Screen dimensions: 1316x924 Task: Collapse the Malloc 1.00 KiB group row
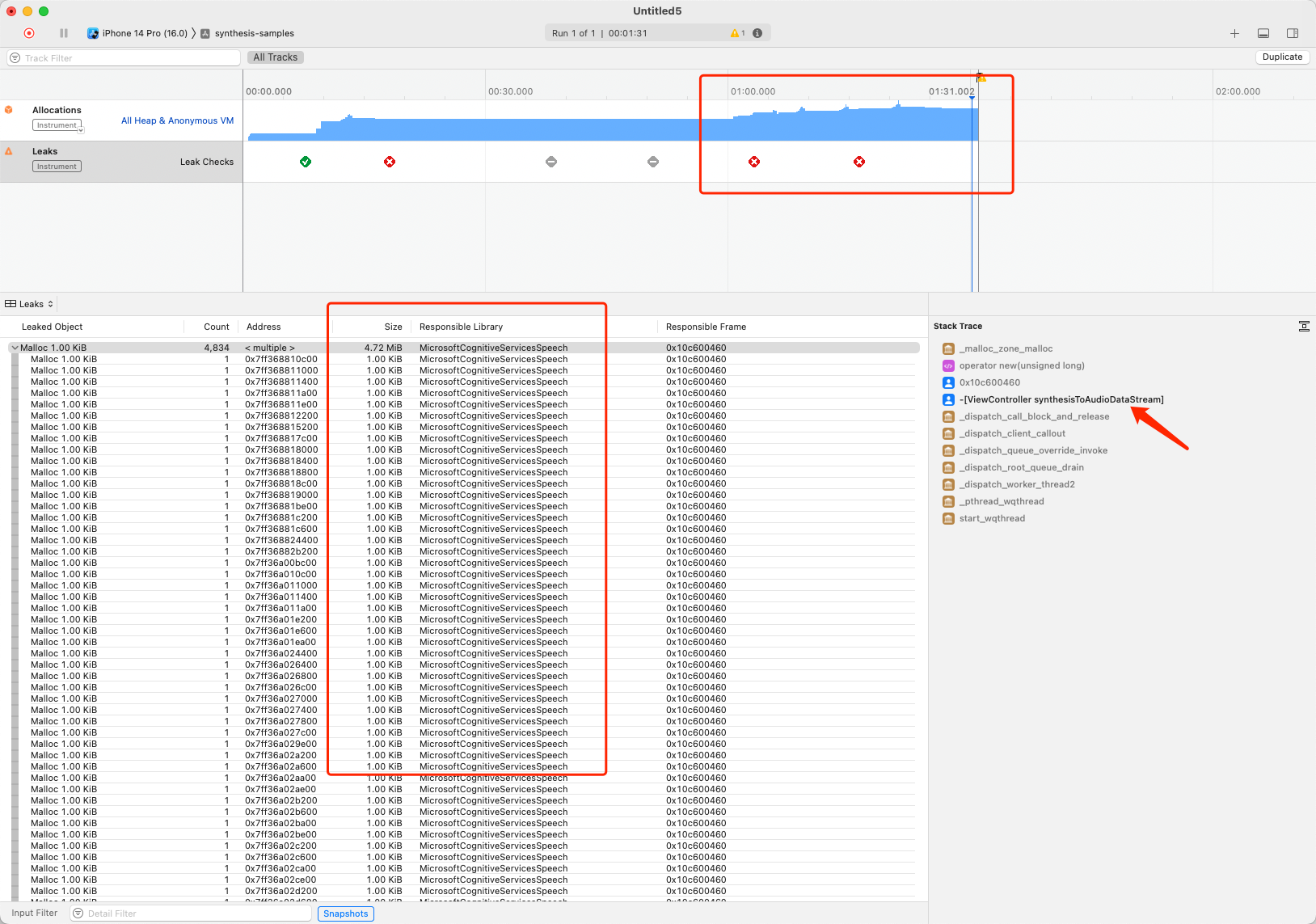point(15,347)
